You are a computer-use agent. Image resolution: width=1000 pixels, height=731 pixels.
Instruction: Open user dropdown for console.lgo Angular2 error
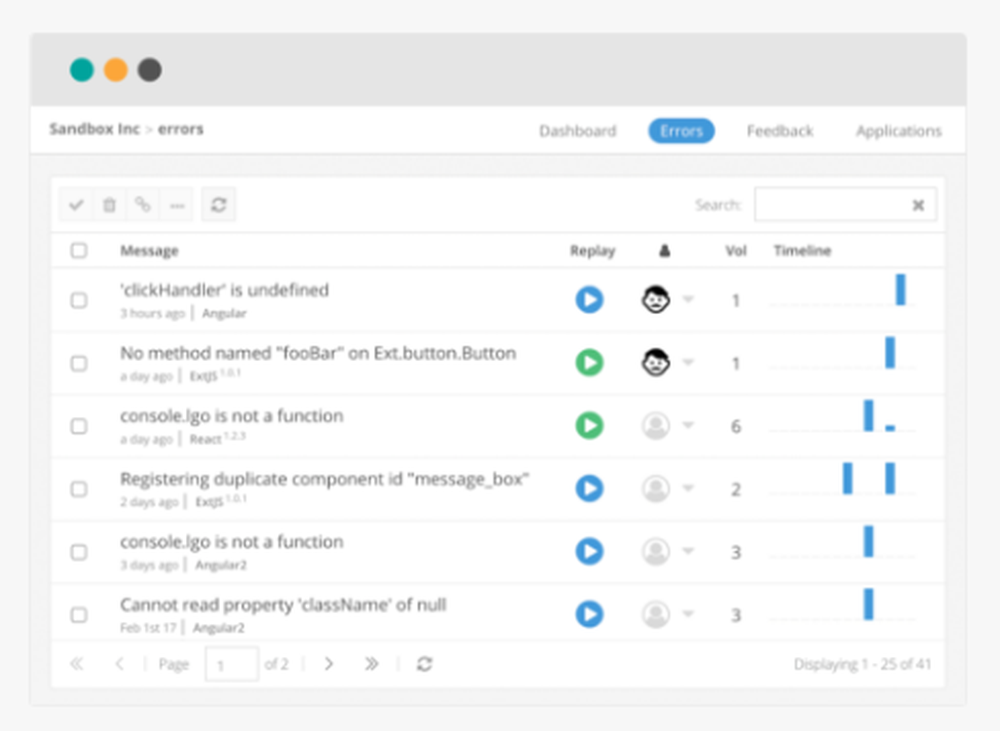[686, 551]
